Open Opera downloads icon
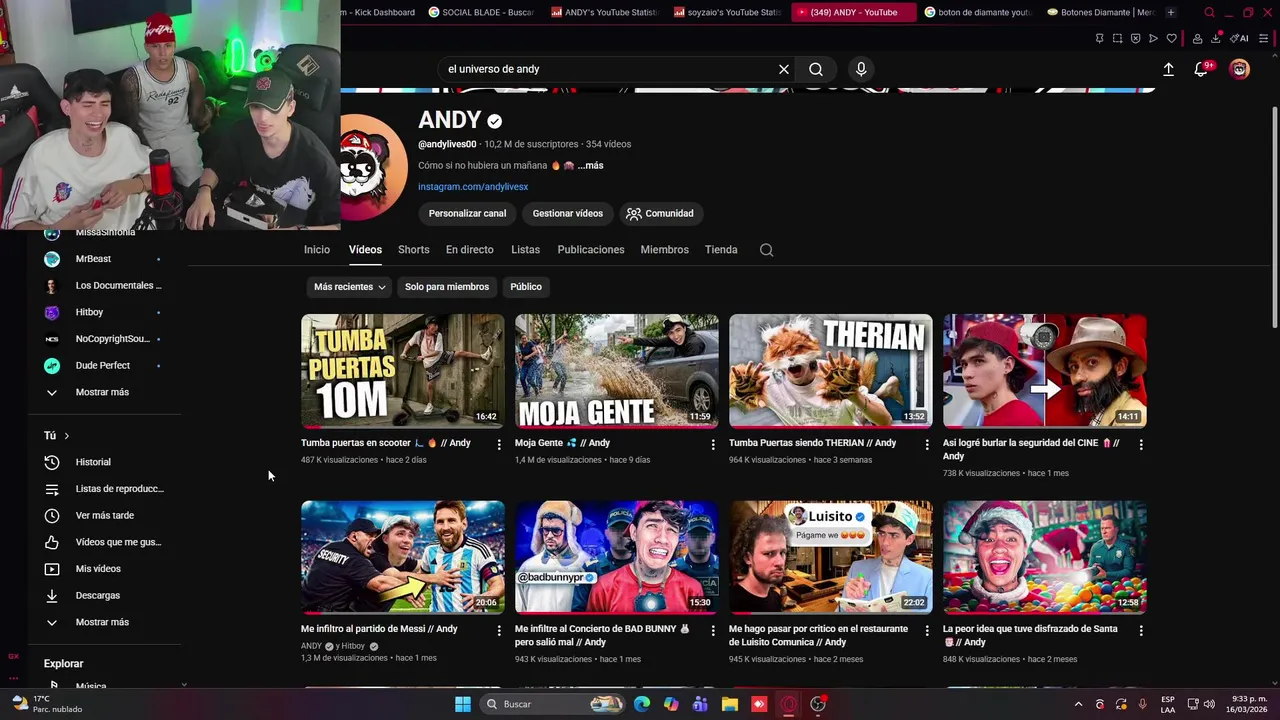1280x720 pixels. [1215, 39]
